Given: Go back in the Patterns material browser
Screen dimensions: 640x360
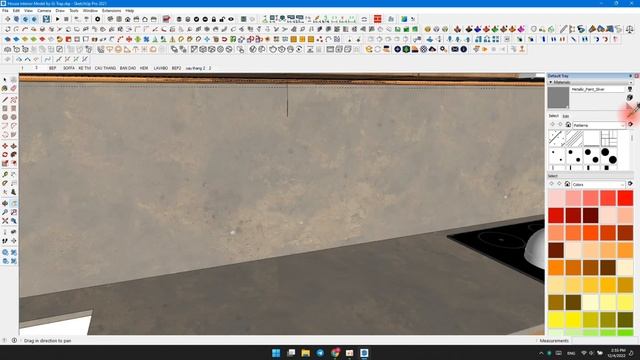Looking at the screenshot, I should point(552,124).
